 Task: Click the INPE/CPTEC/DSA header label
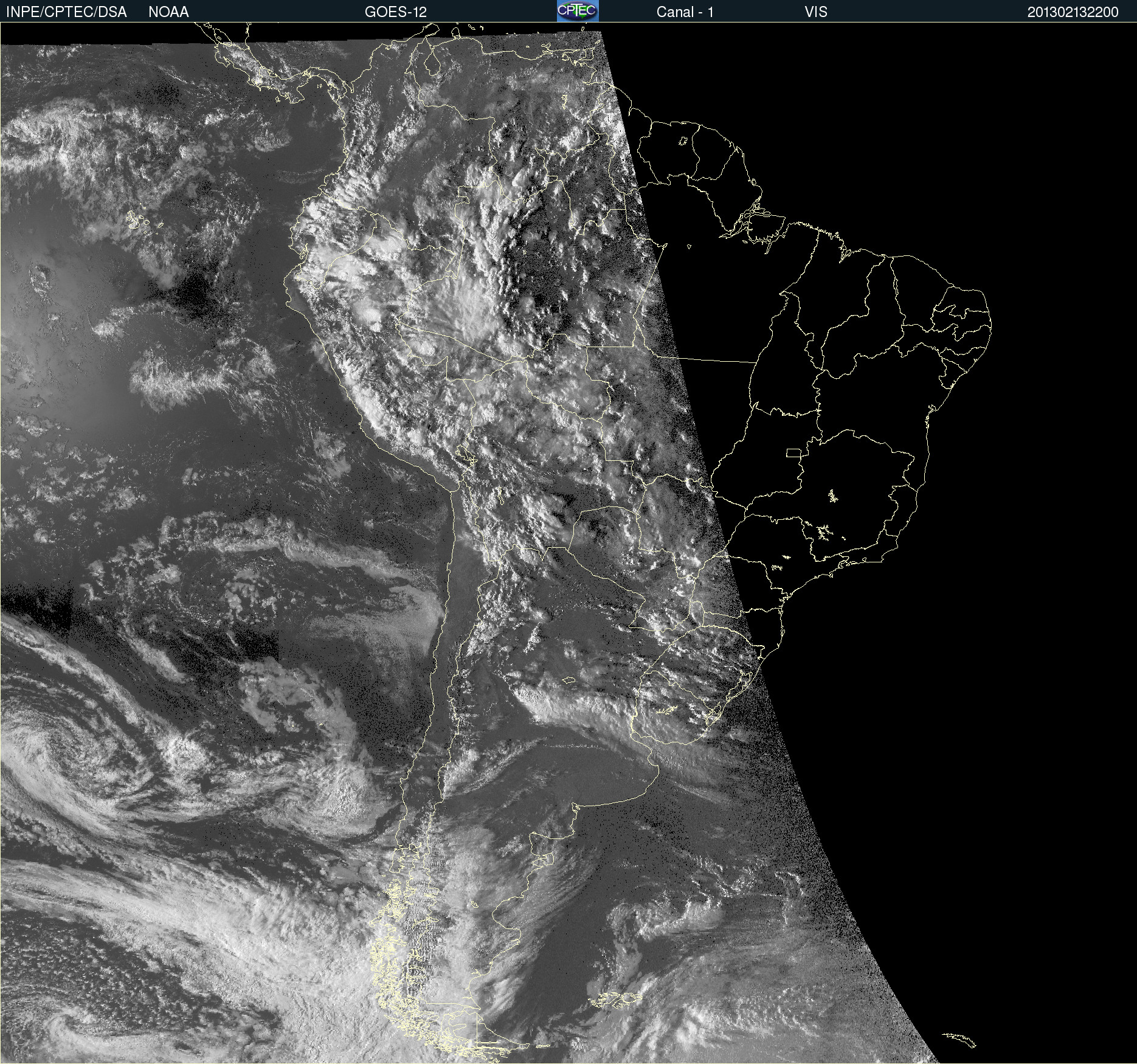tap(66, 12)
